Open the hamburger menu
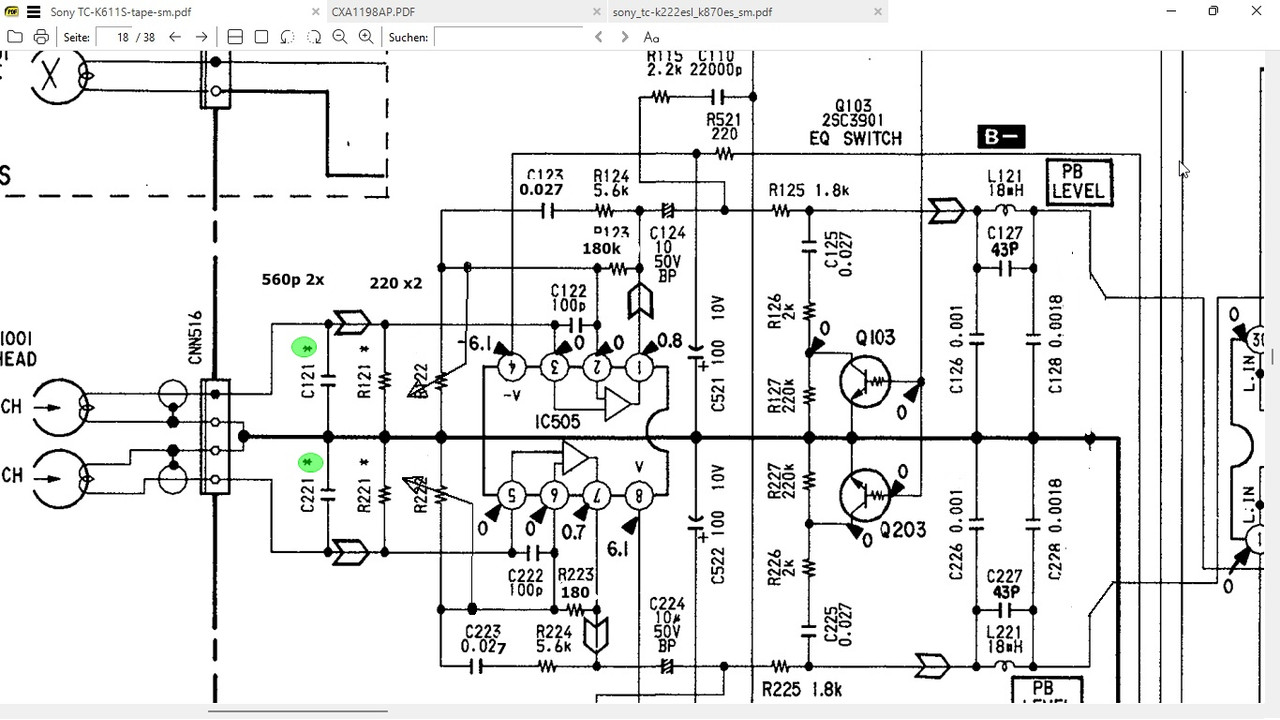 (33, 12)
